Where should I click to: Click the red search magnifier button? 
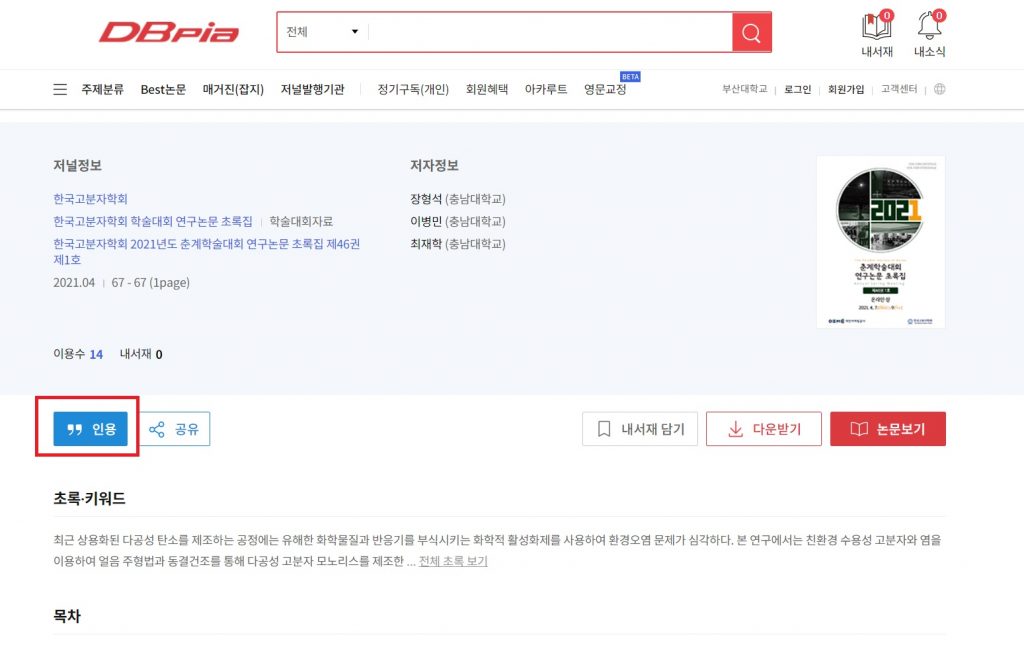(751, 32)
